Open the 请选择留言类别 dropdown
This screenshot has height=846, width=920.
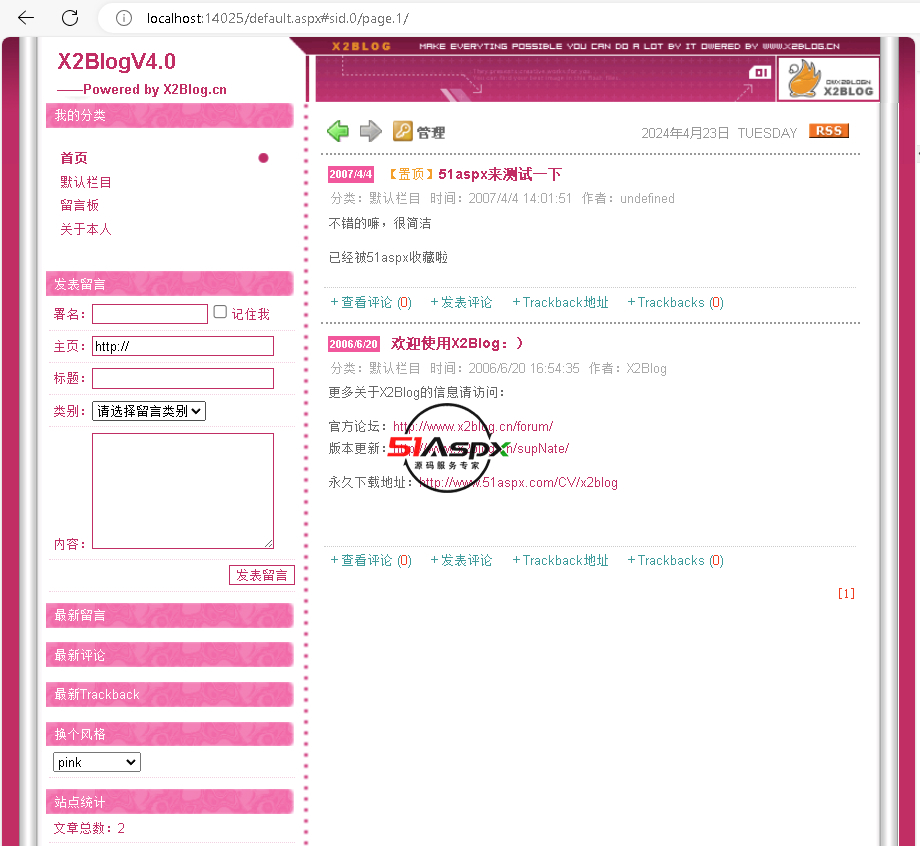click(x=149, y=411)
